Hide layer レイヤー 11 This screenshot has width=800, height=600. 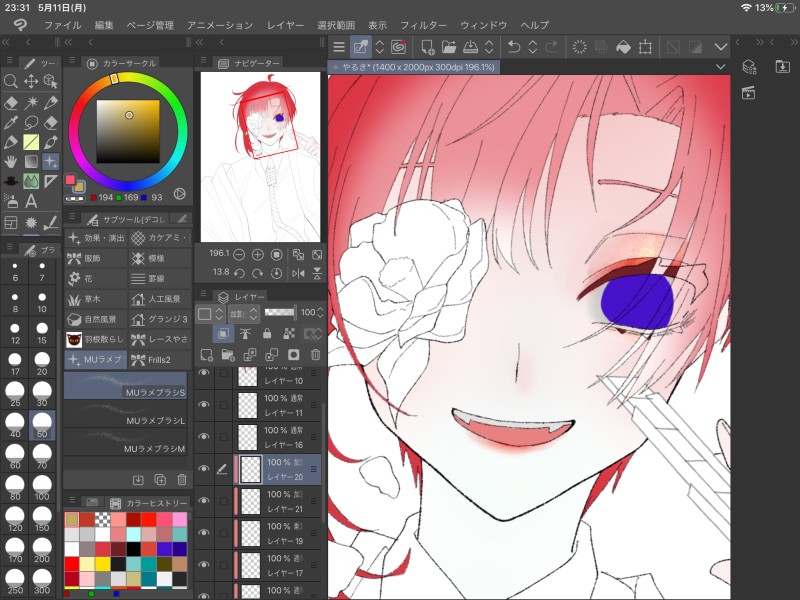pos(204,405)
